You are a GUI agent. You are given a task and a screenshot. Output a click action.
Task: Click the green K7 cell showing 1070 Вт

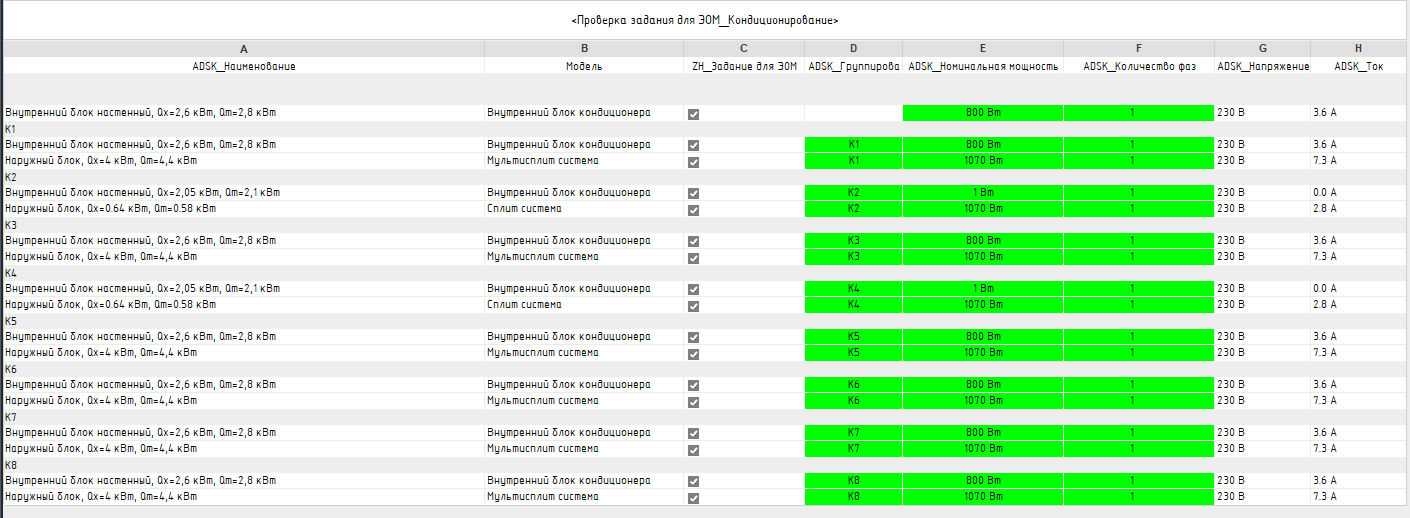click(x=983, y=449)
